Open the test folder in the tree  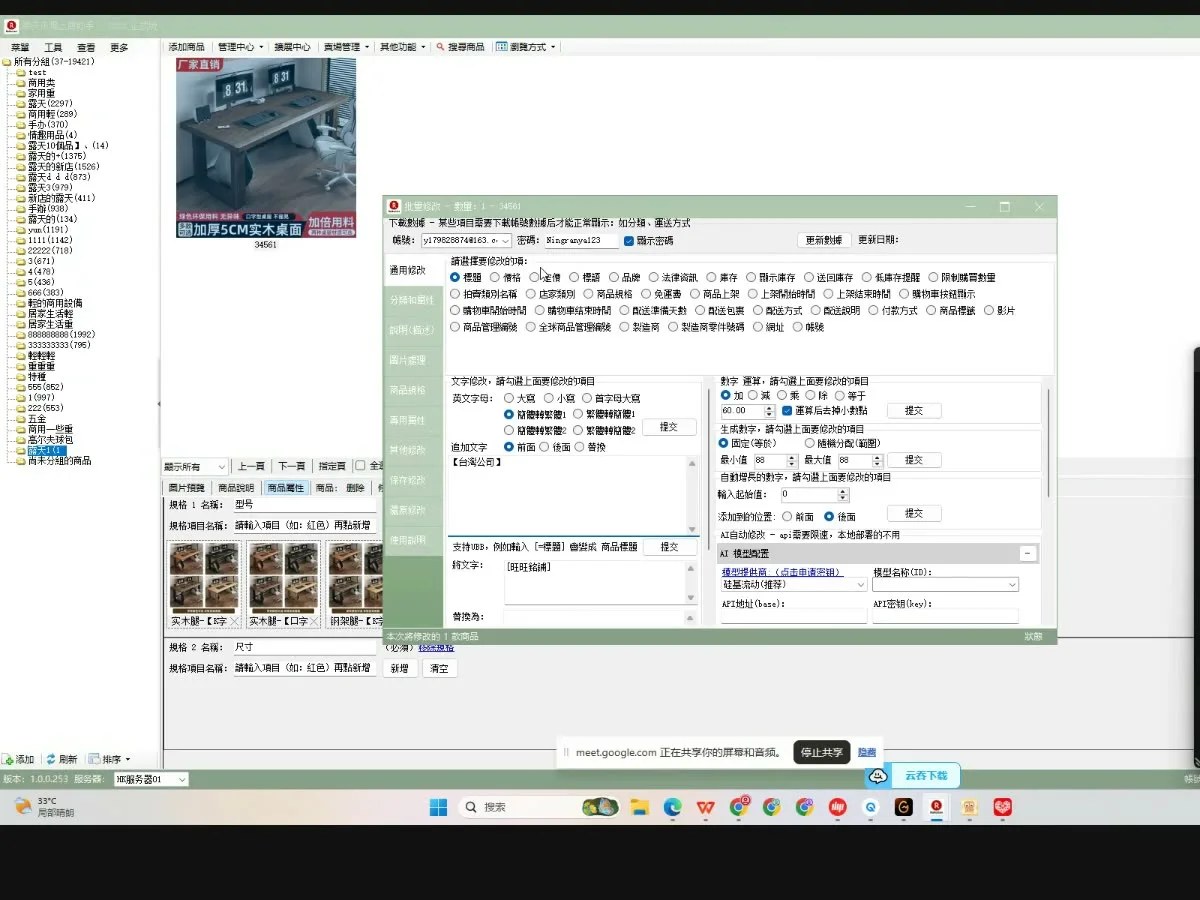click(x=37, y=72)
